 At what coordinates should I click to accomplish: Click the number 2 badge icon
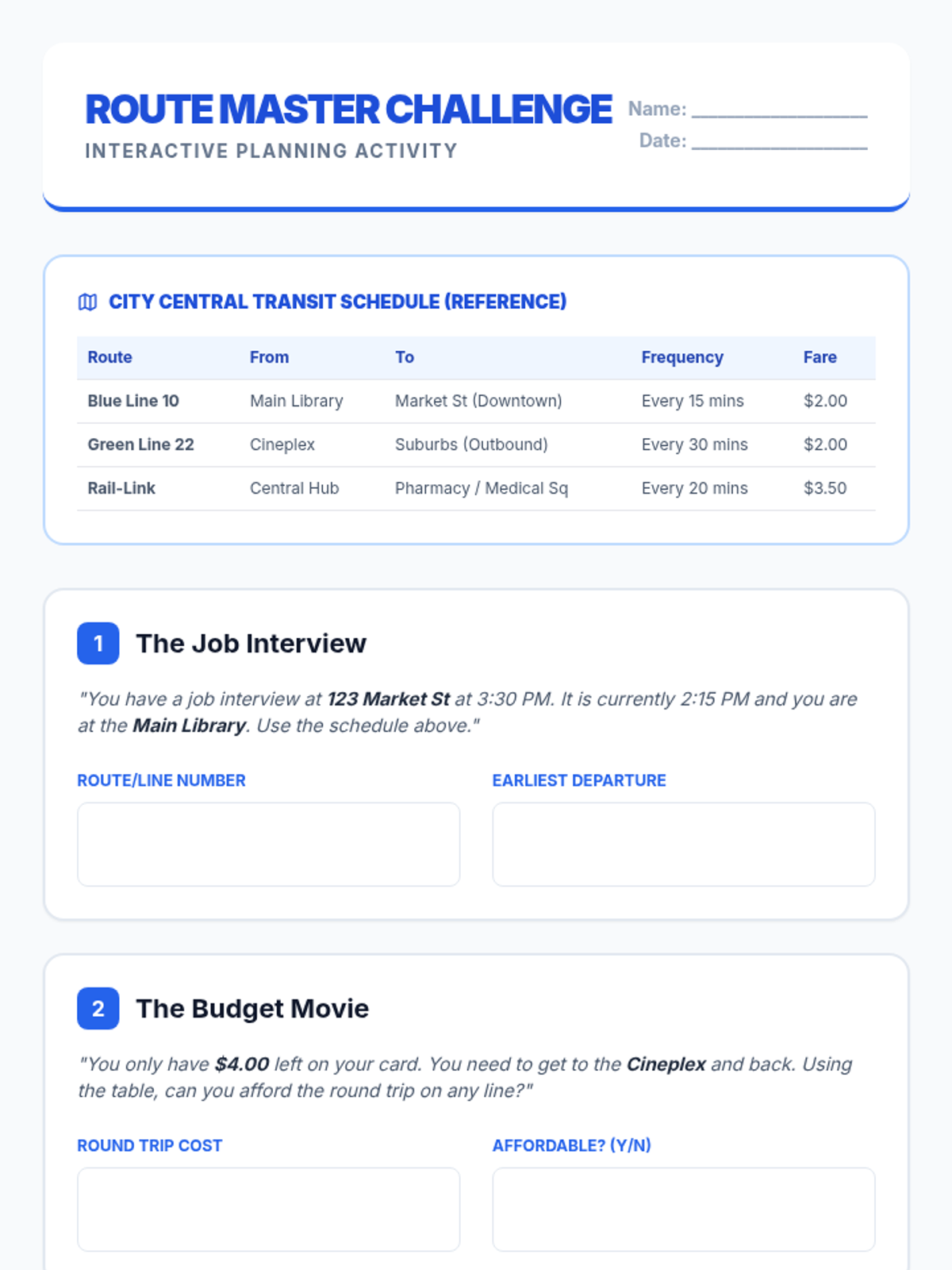tap(98, 1009)
